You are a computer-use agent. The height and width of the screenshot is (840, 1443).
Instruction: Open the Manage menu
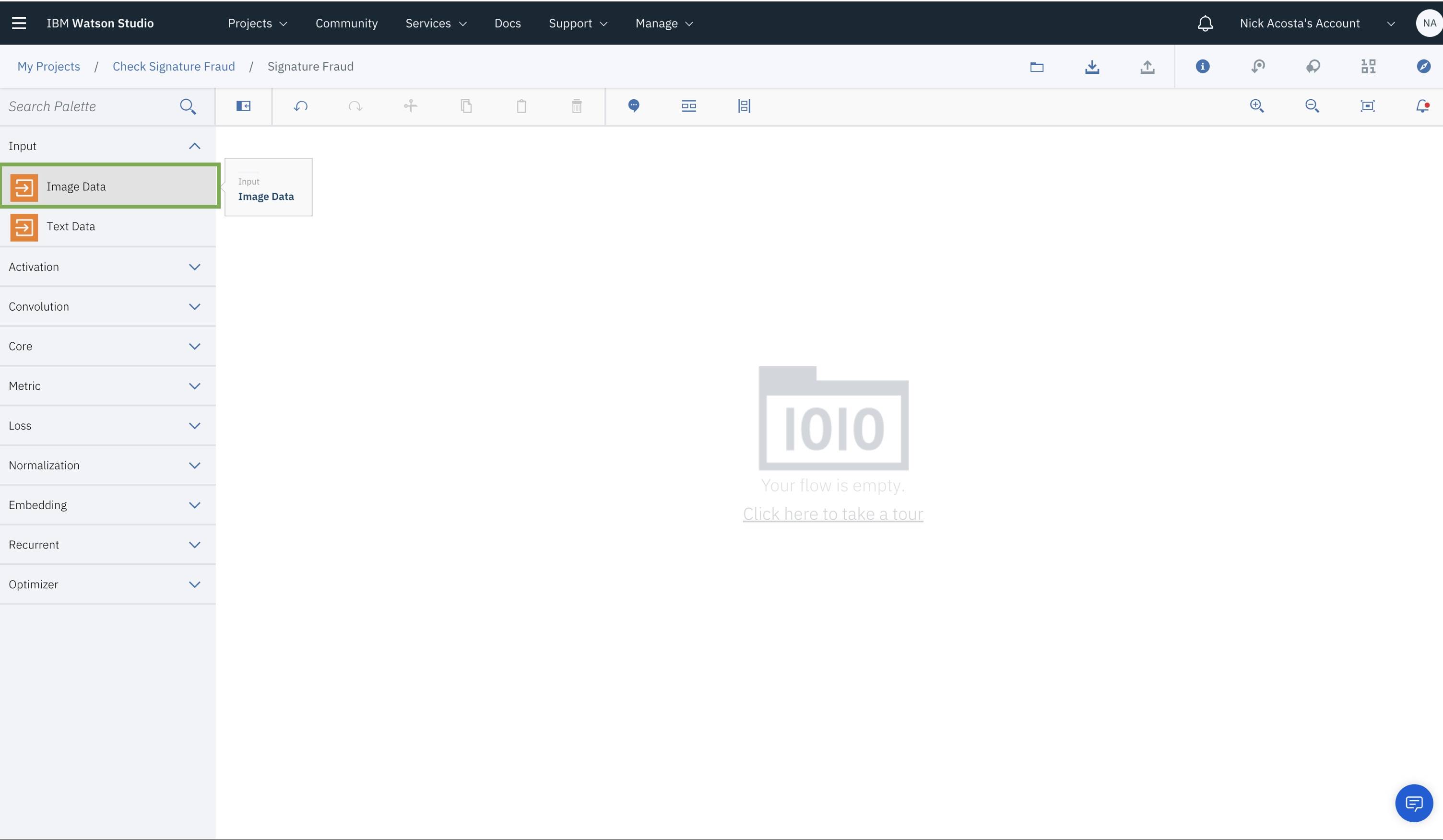(664, 23)
